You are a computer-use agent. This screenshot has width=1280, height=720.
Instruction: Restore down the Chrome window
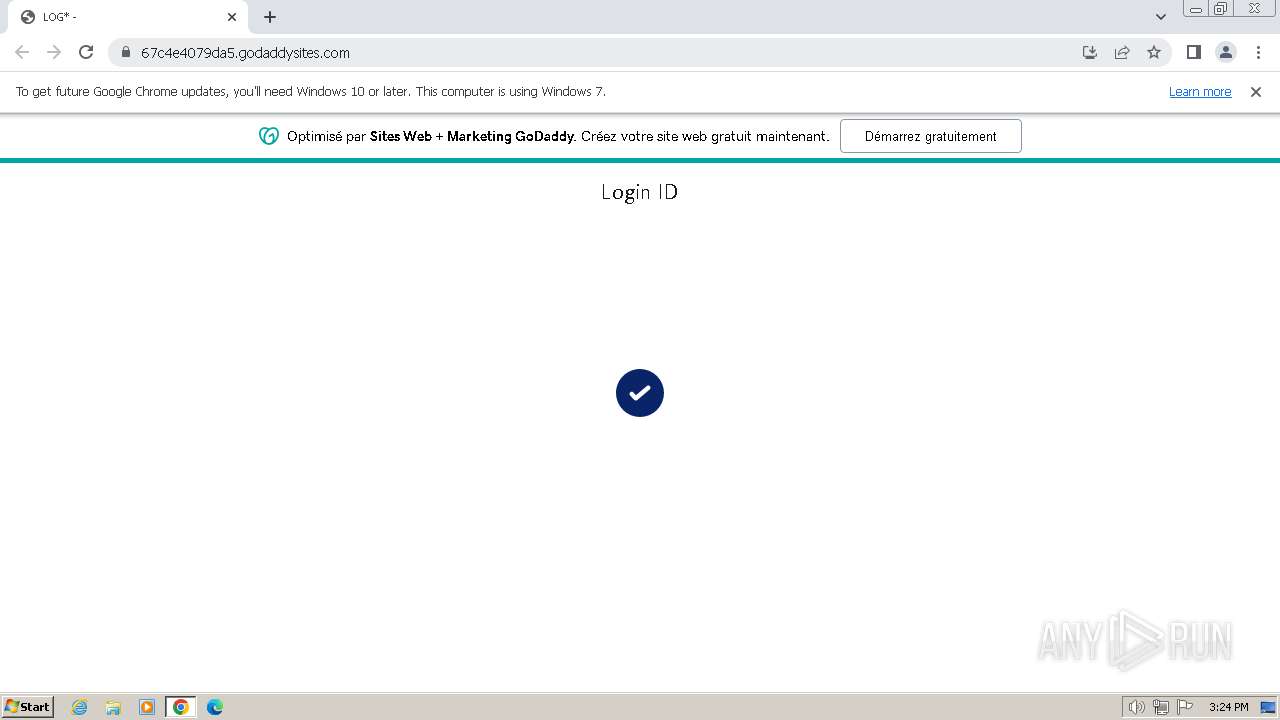[x=1221, y=9]
